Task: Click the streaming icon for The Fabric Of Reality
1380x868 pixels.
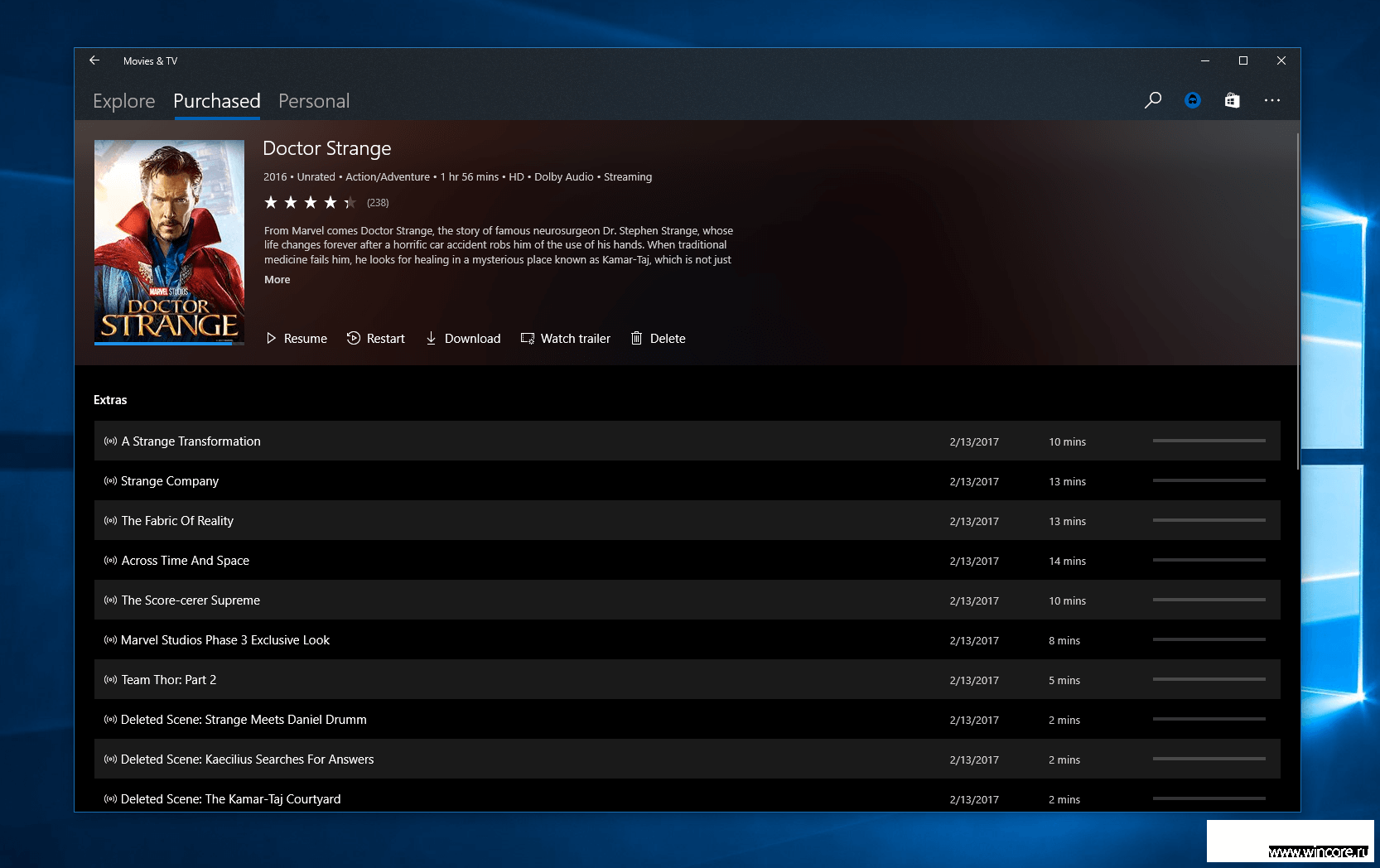Action: 110,521
